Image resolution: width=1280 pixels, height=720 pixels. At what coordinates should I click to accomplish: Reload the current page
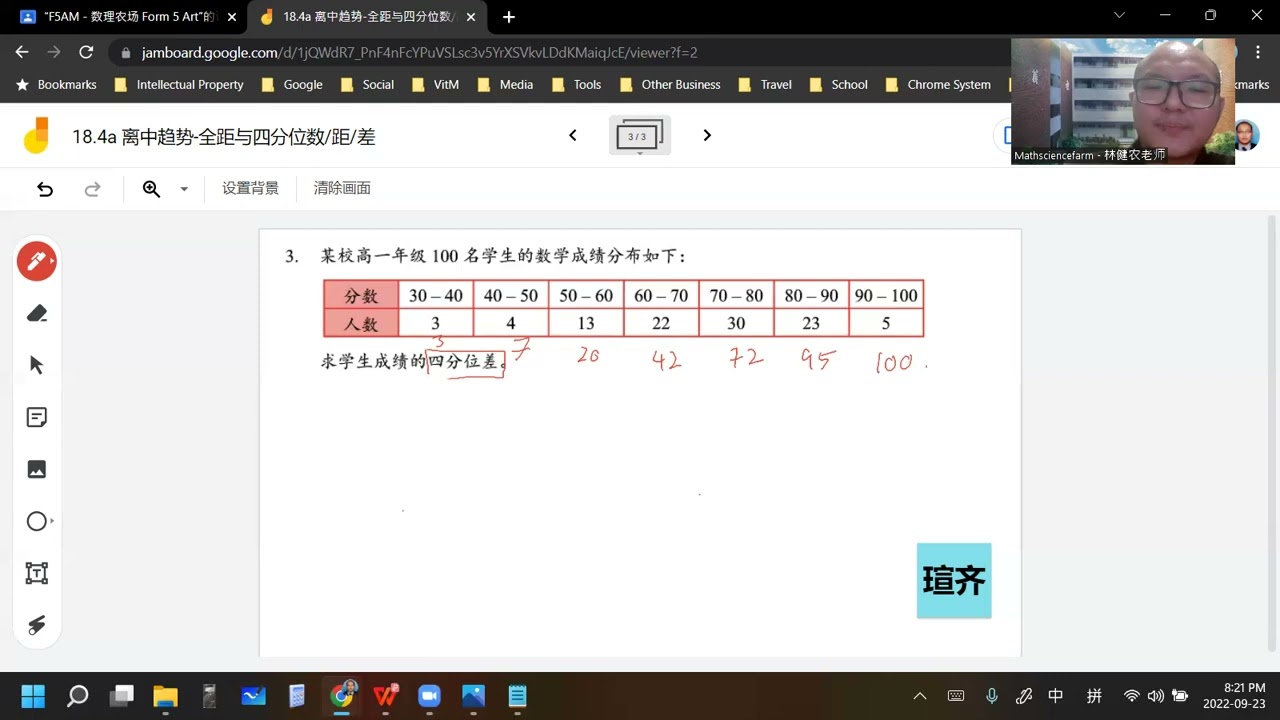(86, 52)
